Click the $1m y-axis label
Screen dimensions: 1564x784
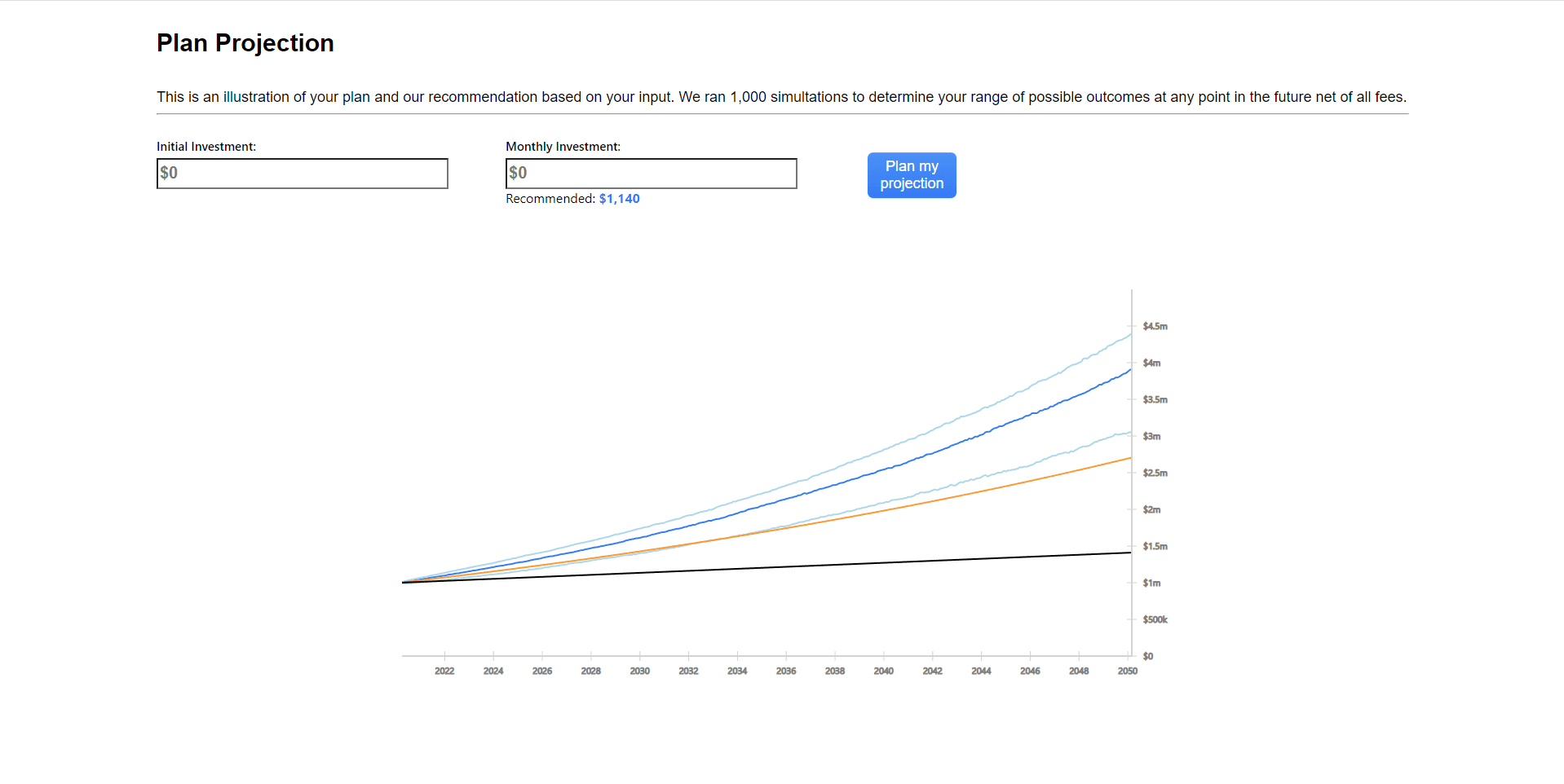click(x=1151, y=583)
